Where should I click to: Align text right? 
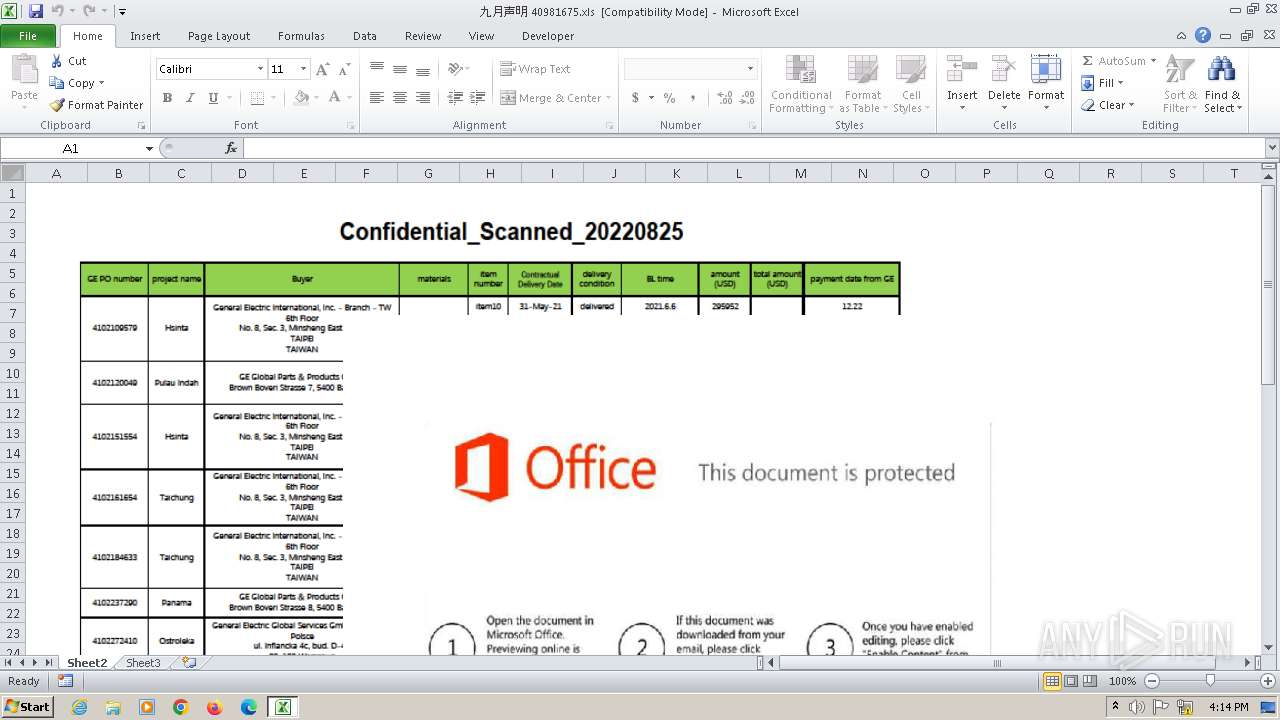coord(423,98)
